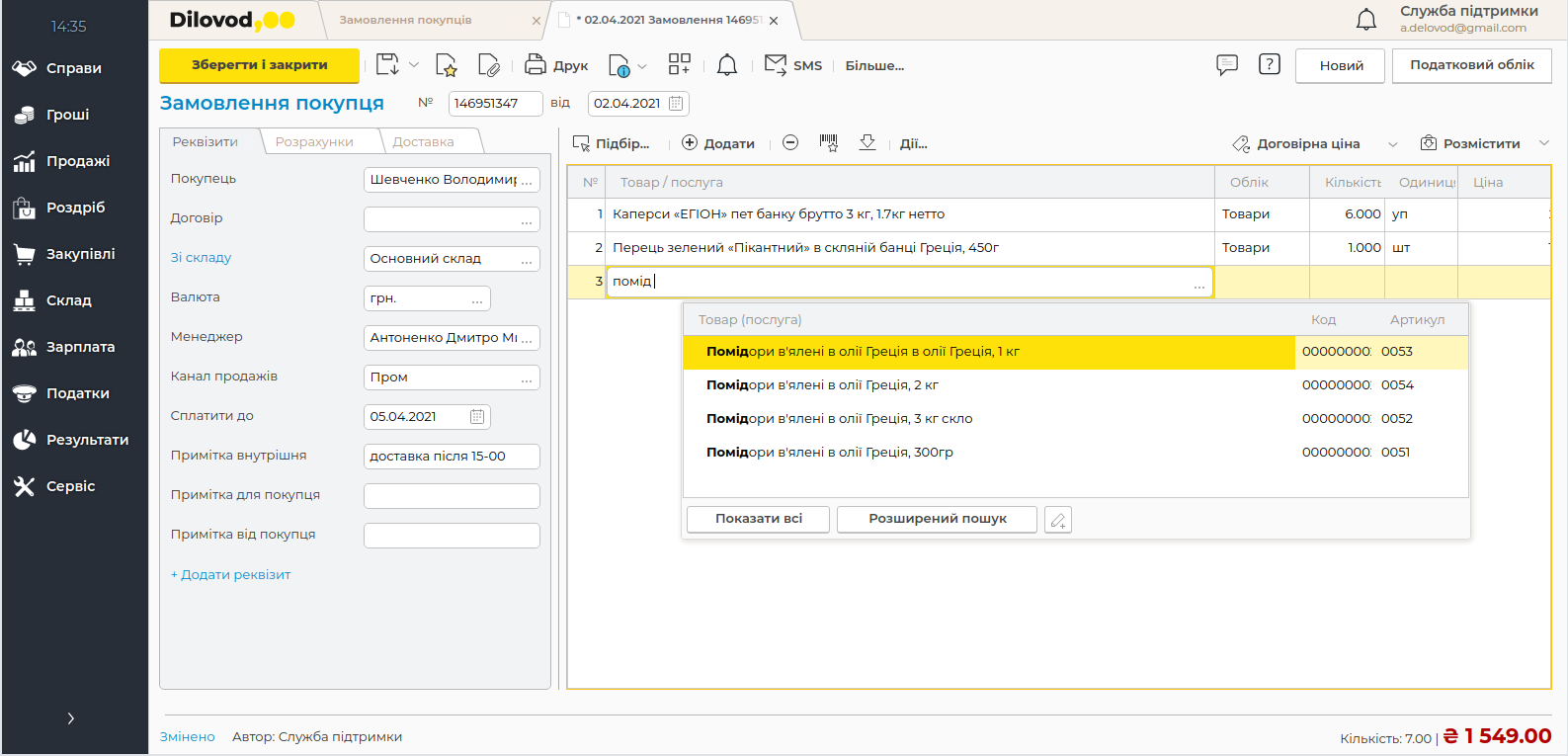Click the edit pencil icon in the search popup
This screenshot has width=1568, height=756.
pyautogui.click(x=1057, y=520)
